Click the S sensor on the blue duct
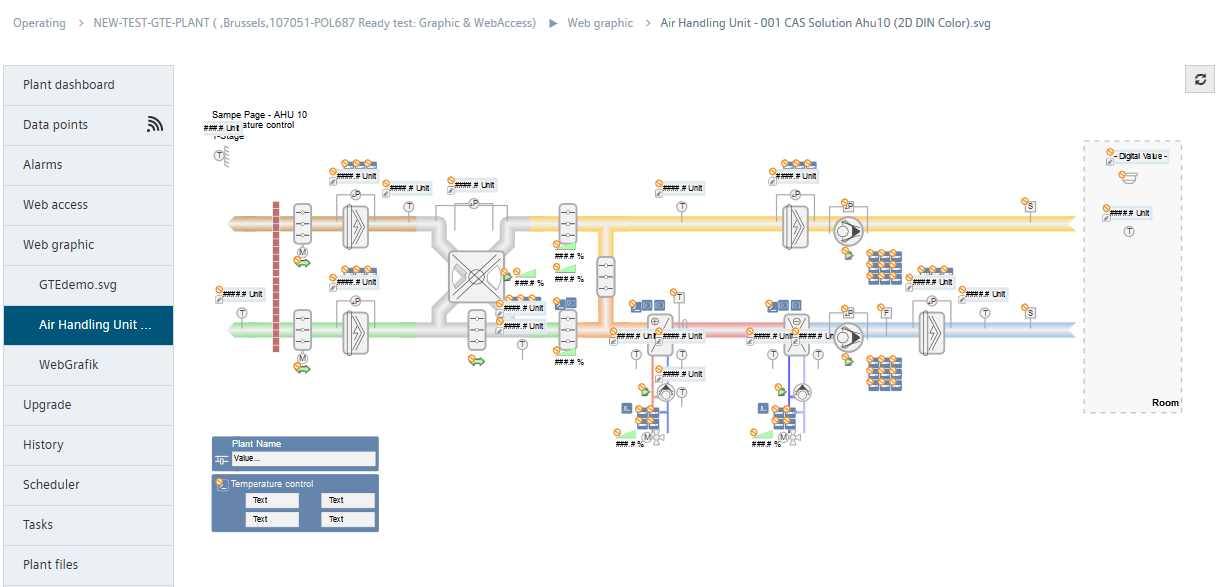Screen dimensions: 1217x587 [1031, 313]
